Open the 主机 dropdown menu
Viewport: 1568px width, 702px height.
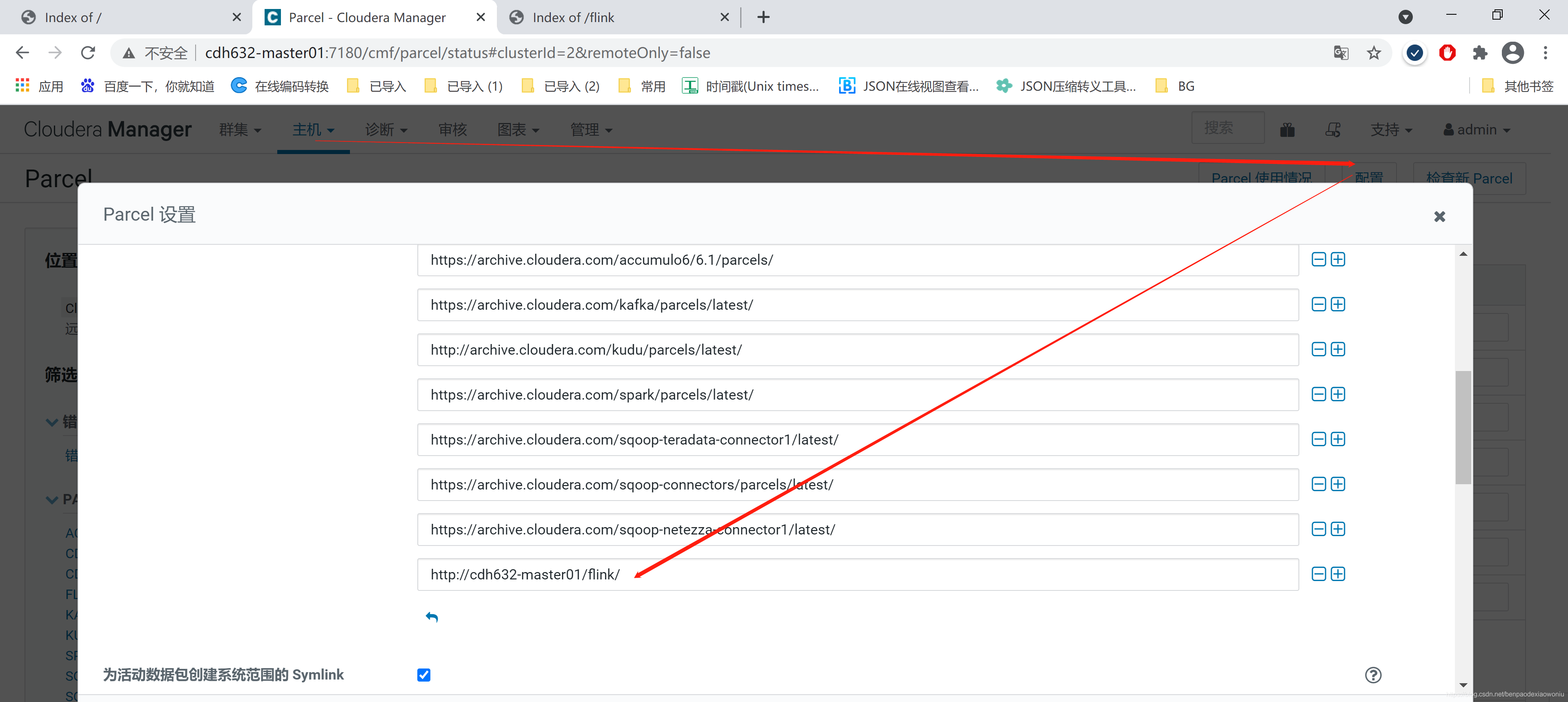[314, 130]
